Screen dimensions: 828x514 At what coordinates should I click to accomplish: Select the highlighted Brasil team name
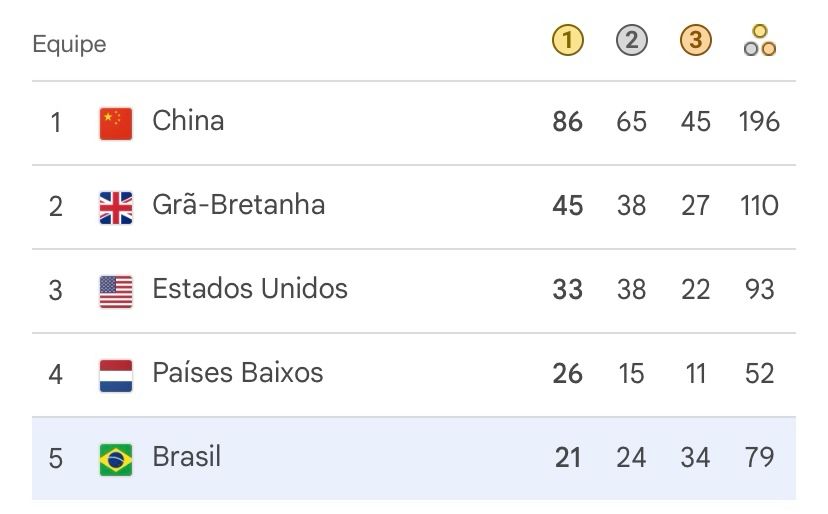[x=186, y=457]
